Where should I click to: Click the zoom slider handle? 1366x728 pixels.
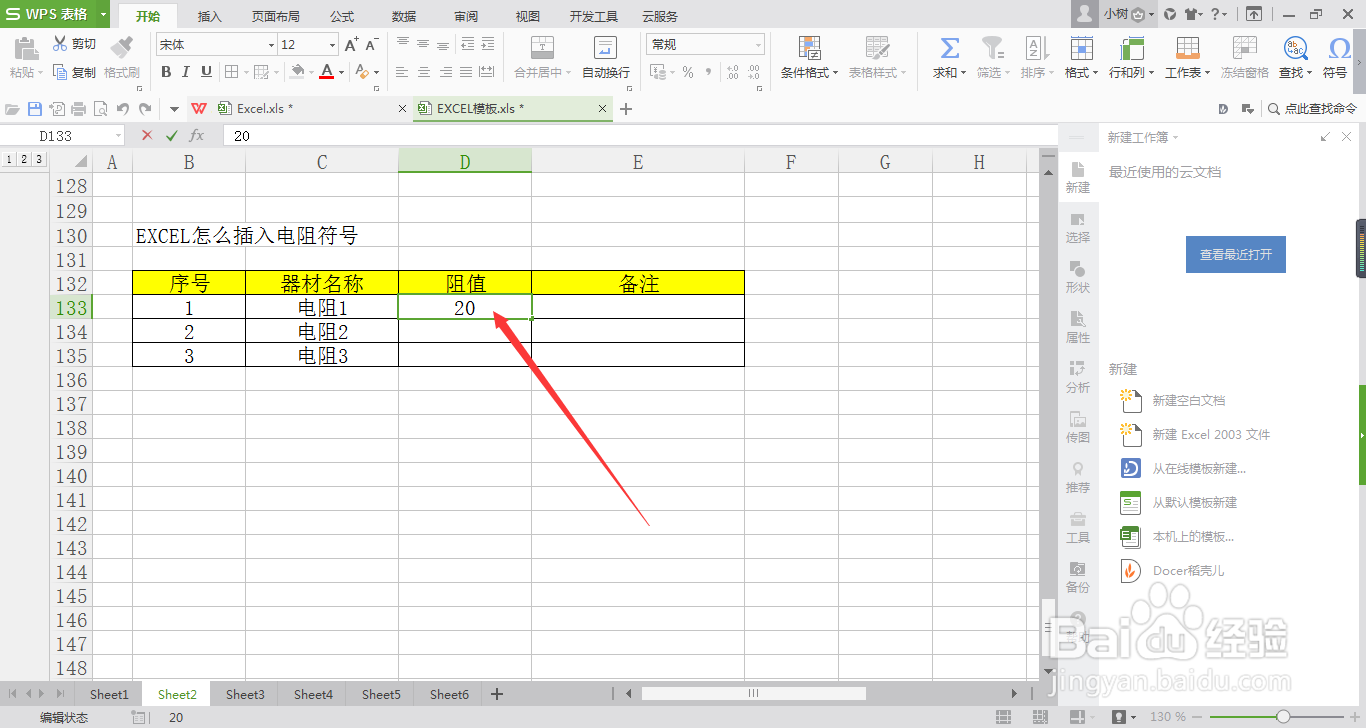[x=1283, y=717]
